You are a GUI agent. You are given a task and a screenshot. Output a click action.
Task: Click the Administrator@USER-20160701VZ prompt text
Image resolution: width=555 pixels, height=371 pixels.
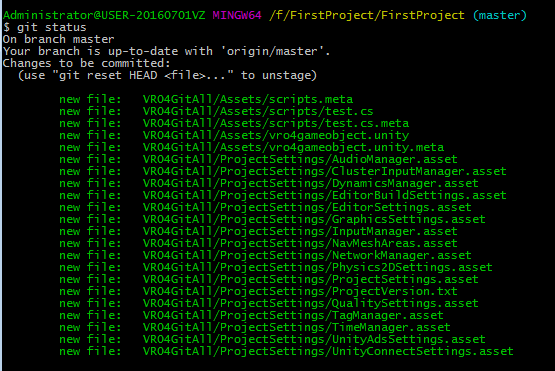(104, 15)
